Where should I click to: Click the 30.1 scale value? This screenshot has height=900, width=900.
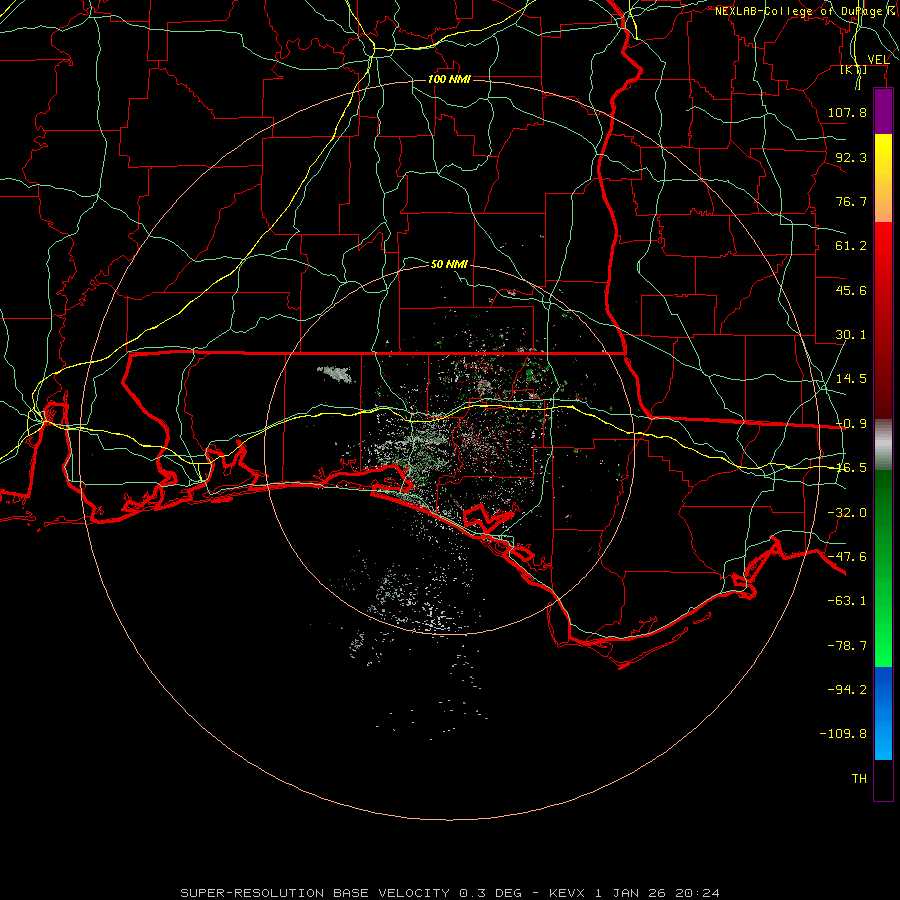pyautogui.click(x=851, y=335)
